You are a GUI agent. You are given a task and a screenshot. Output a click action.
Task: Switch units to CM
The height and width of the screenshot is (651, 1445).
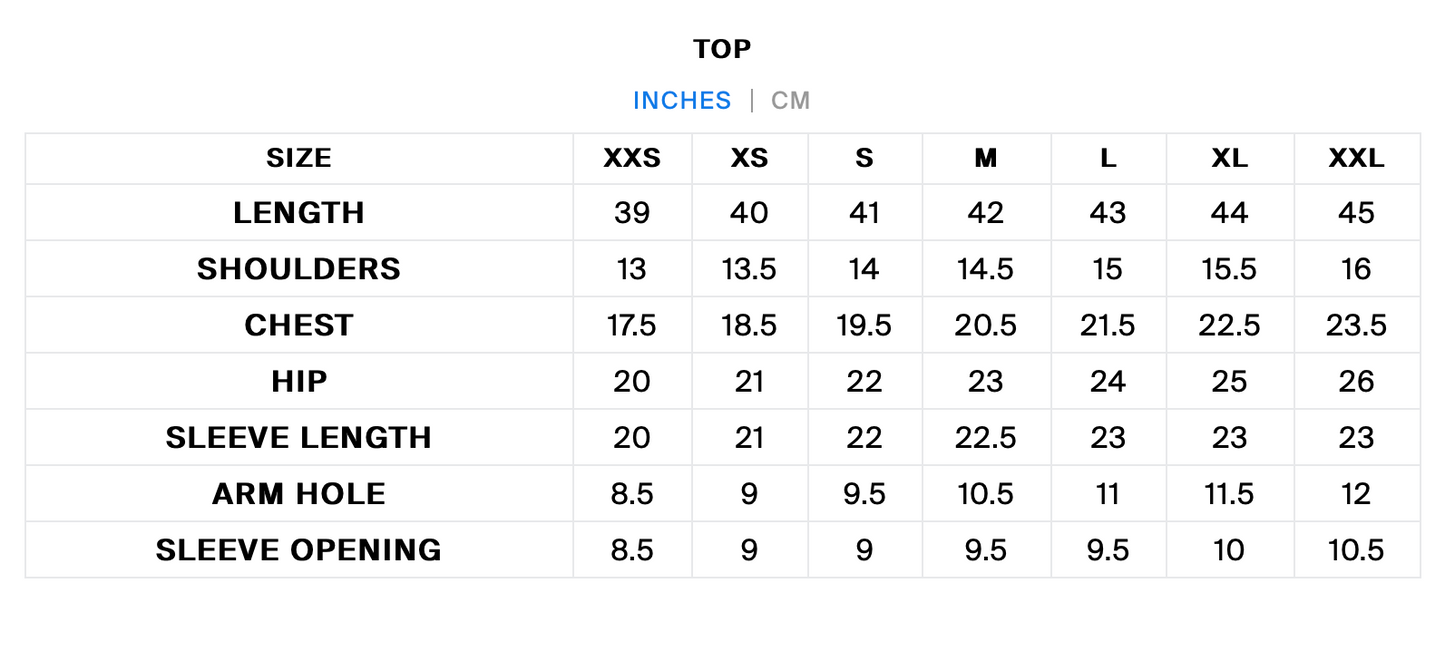click(790, 101)
